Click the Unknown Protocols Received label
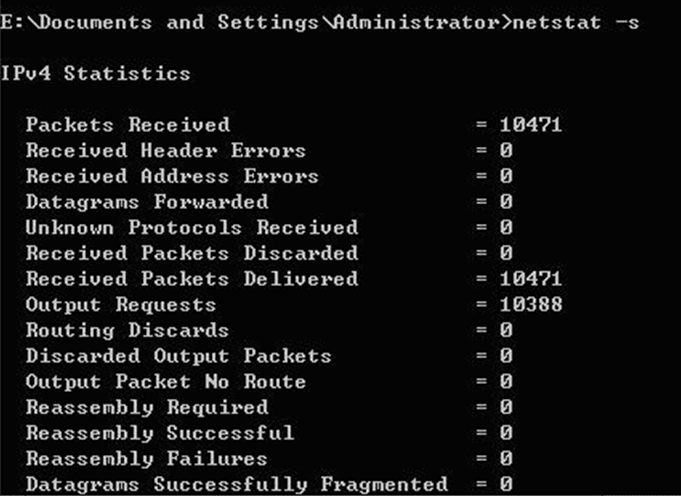The height and width of the screenshot is (496, 681). click(x=192, y=227)
